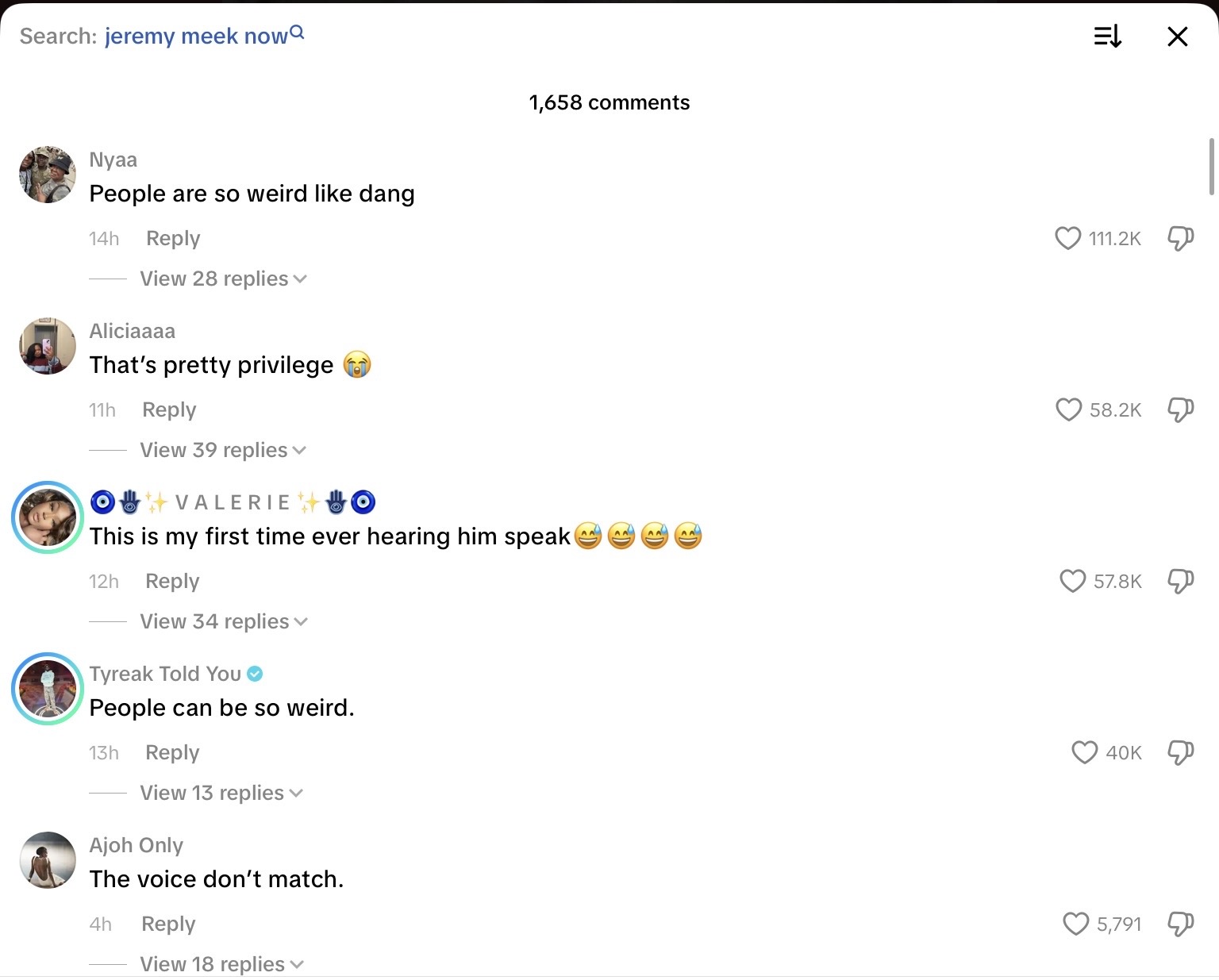Like Aliciaaaa's comment with the heart
The height and width of the screenshot is (980, 1219).
1068,409
